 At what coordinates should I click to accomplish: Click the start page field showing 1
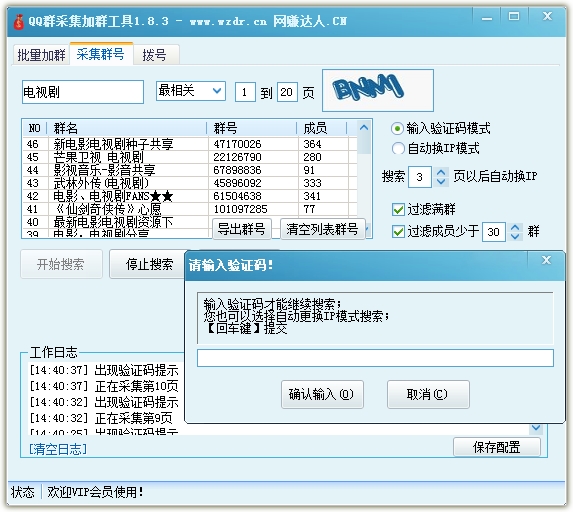pyautogui.click(x=244, y=92)
